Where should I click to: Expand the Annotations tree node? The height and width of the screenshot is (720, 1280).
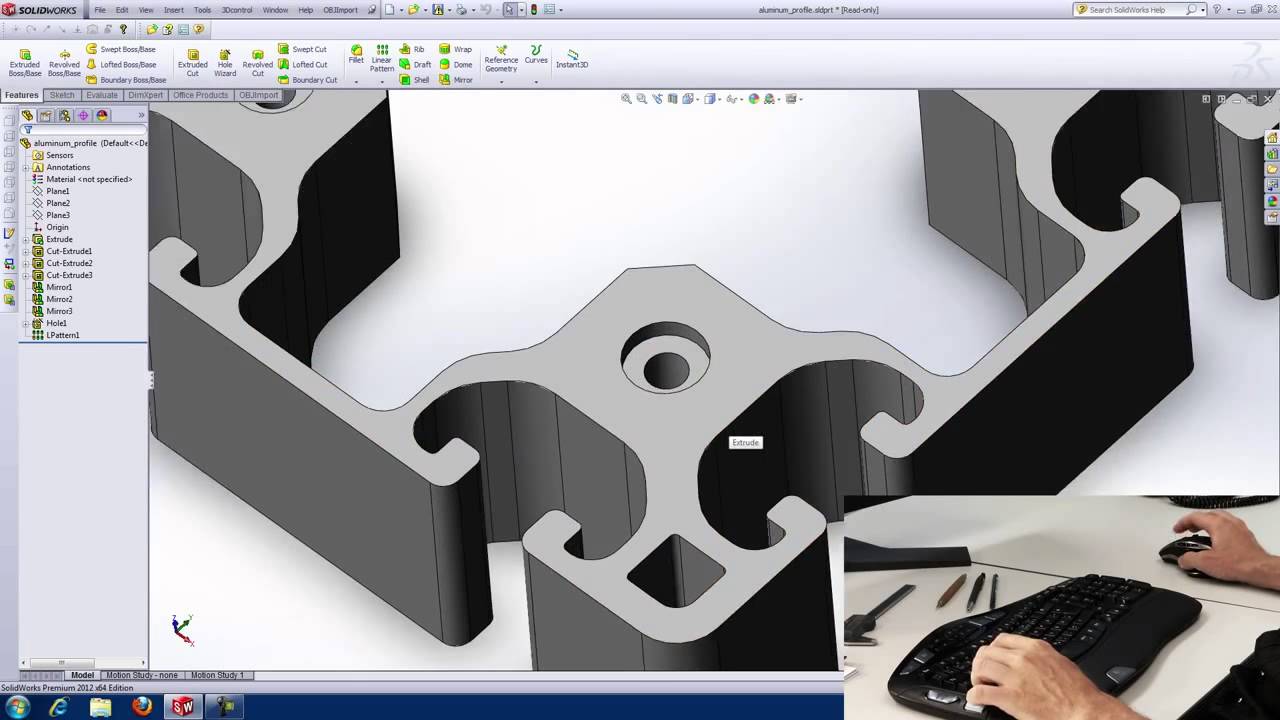pyautogui.click(x=25, y=167)
